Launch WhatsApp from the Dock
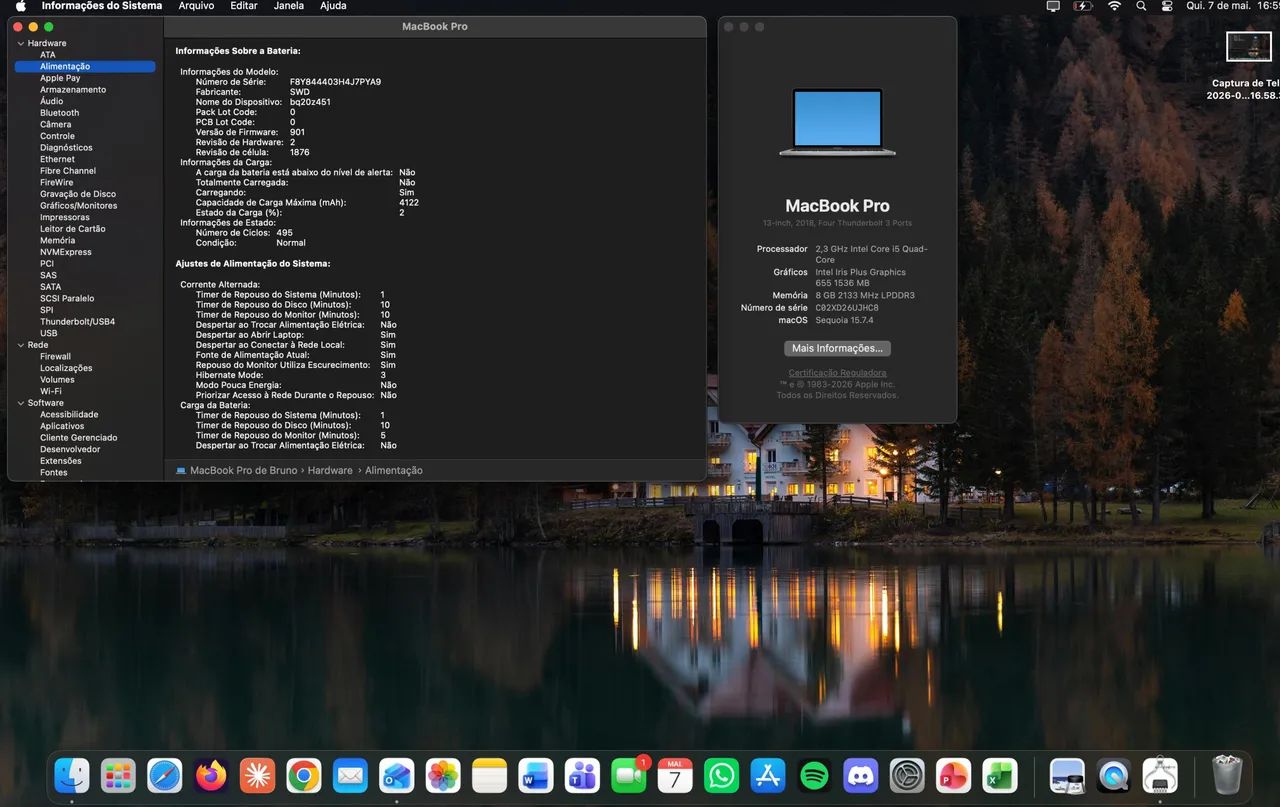Screen dimensions: 1280x807 [721, 776]
